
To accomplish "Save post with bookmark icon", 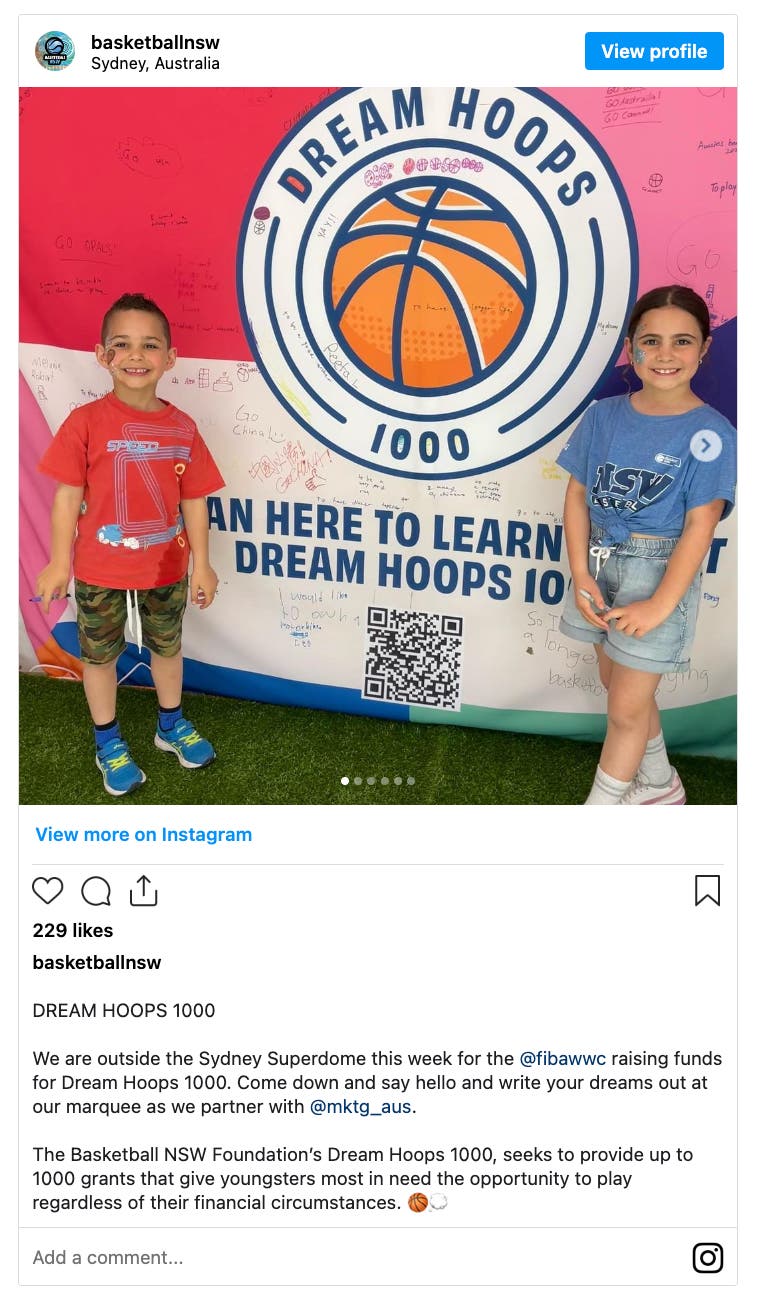I will point(707,890).
